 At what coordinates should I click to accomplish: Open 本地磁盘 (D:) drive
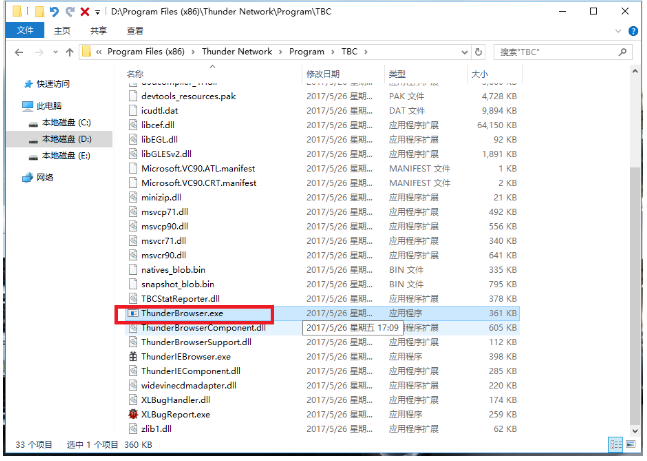click(x=66, y=139)
